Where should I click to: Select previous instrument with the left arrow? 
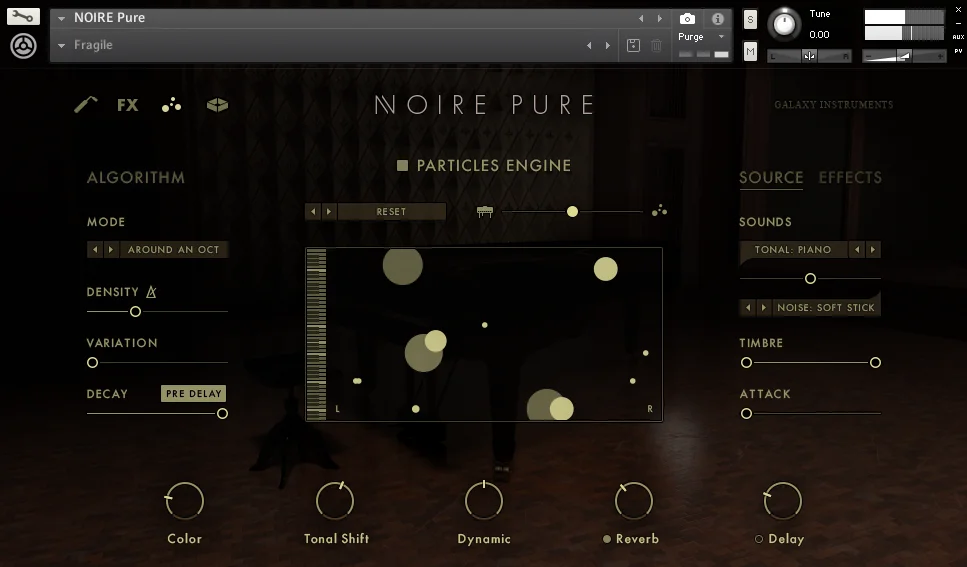point(641,19)
